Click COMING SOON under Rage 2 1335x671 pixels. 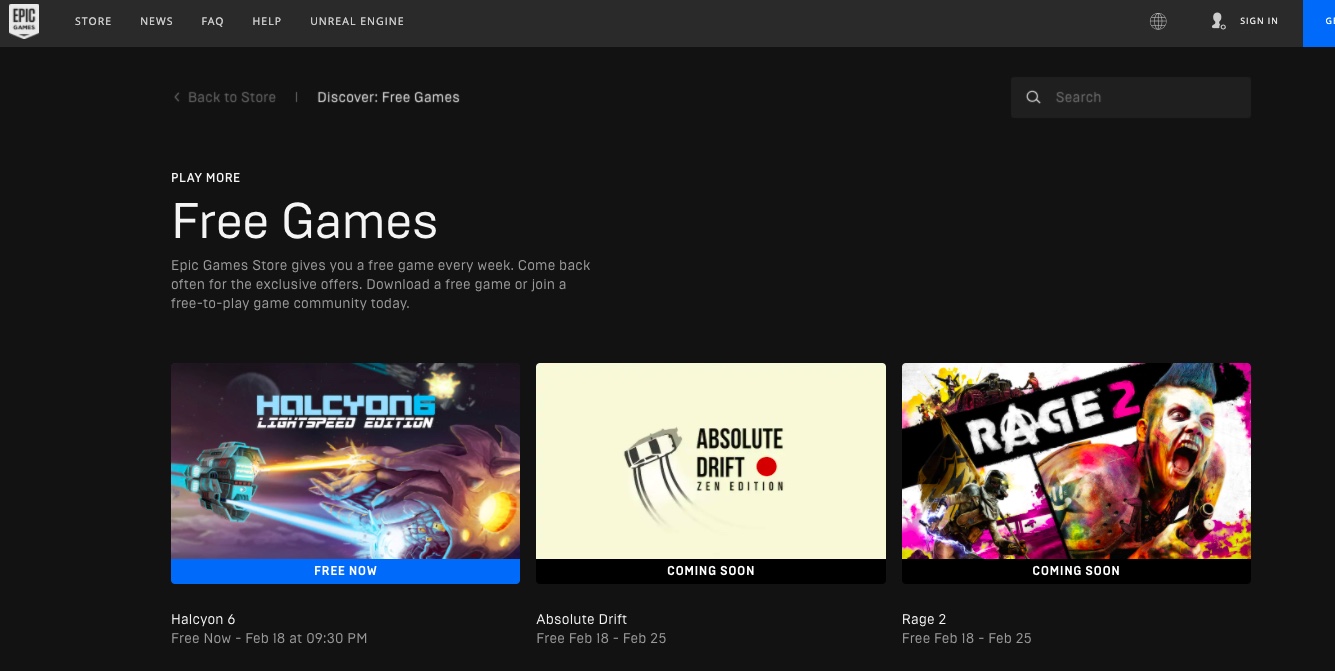coord(1076,571)
